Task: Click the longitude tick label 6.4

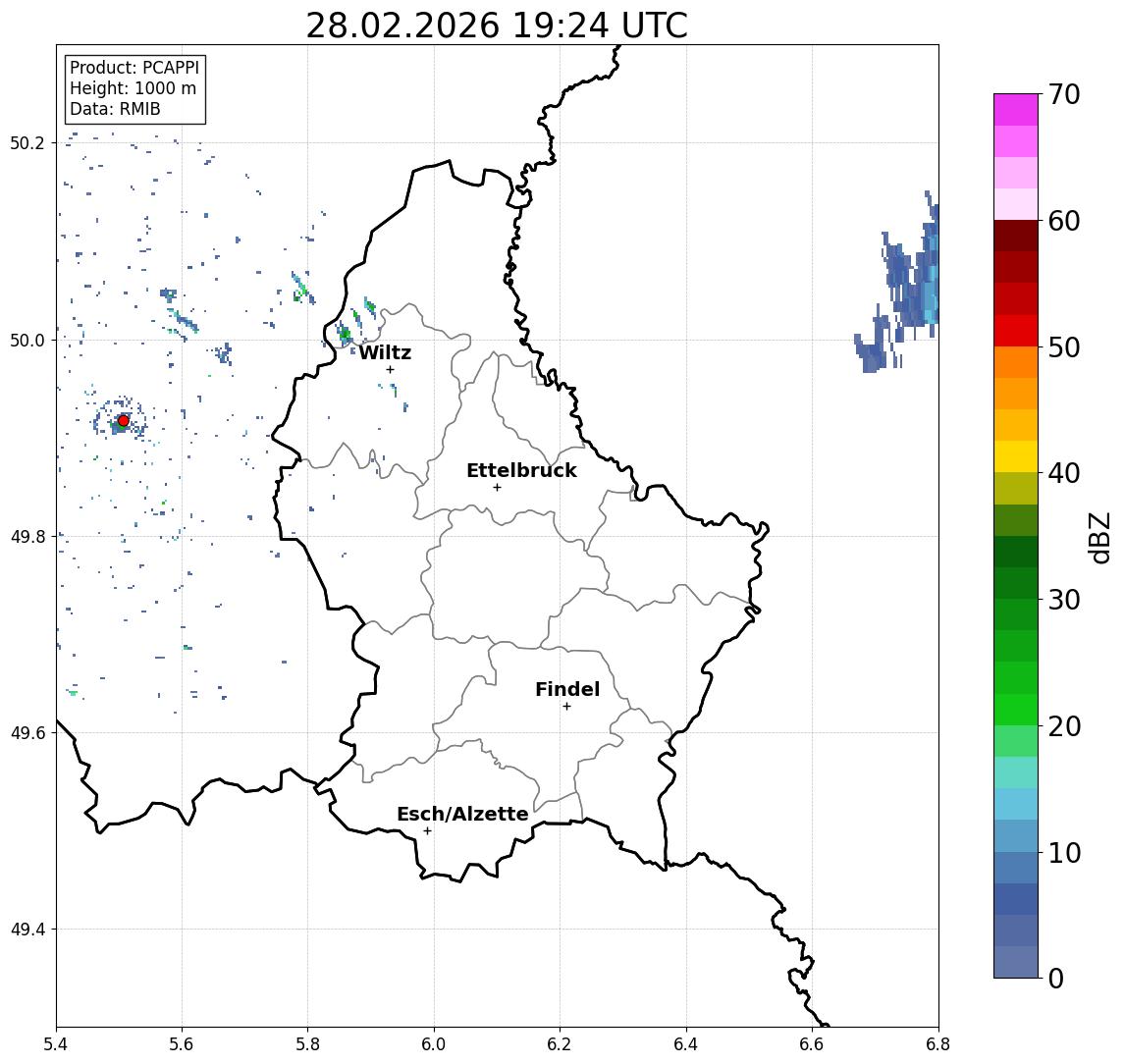Action: [x=687, y=1044]
